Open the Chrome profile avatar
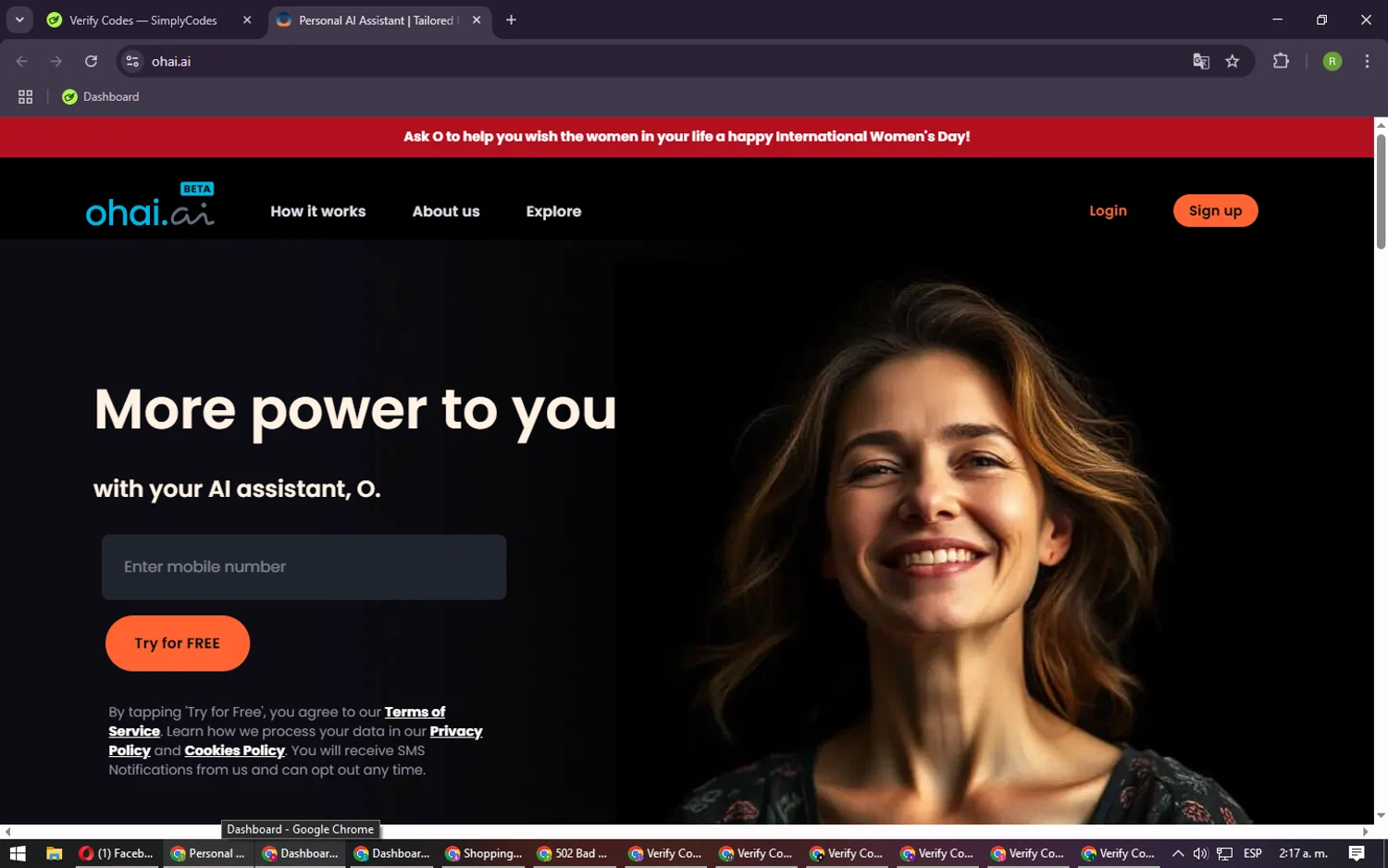1388x868 pixels. (x=1332, y=61)
